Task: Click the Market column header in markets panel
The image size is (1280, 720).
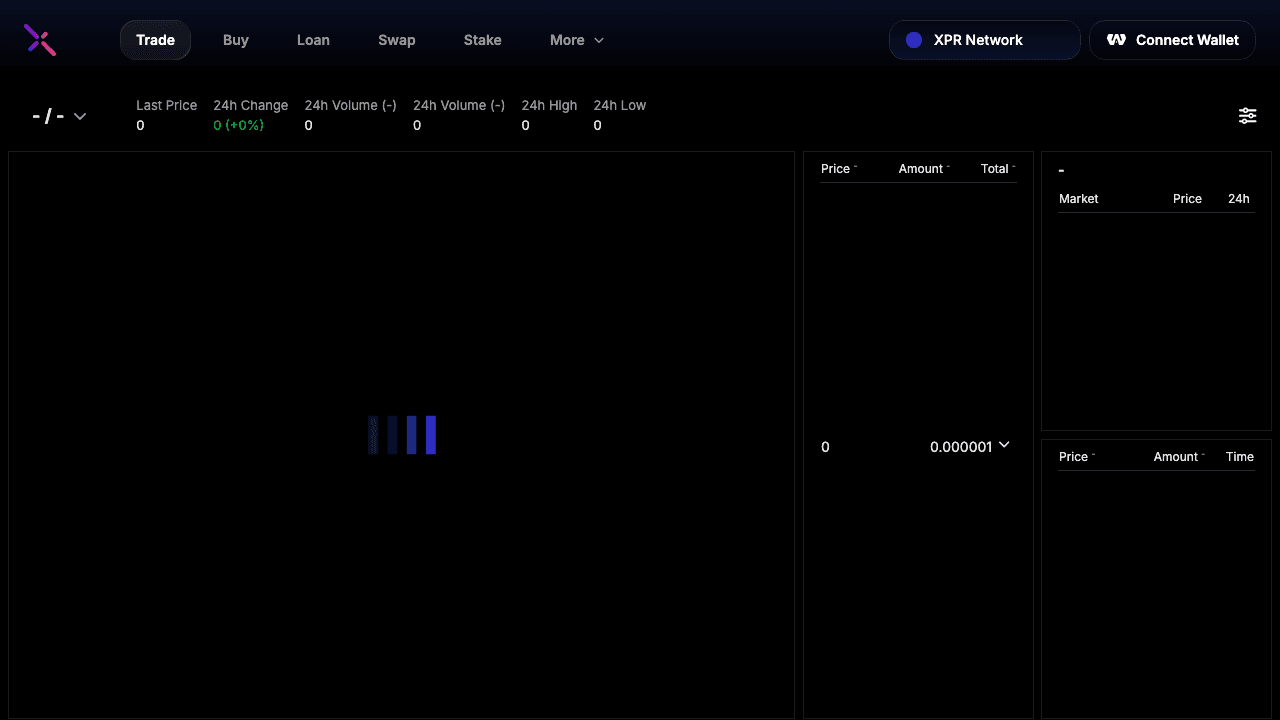Action: 1079,198
